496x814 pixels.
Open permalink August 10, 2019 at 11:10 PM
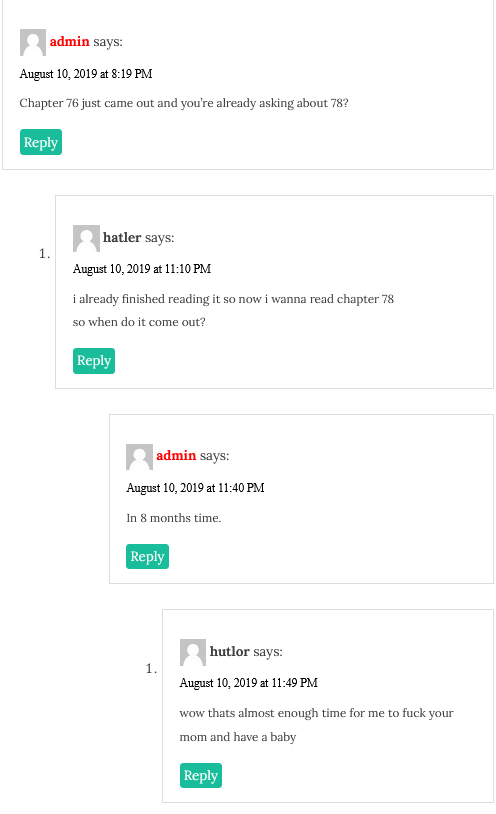(142, 269)
